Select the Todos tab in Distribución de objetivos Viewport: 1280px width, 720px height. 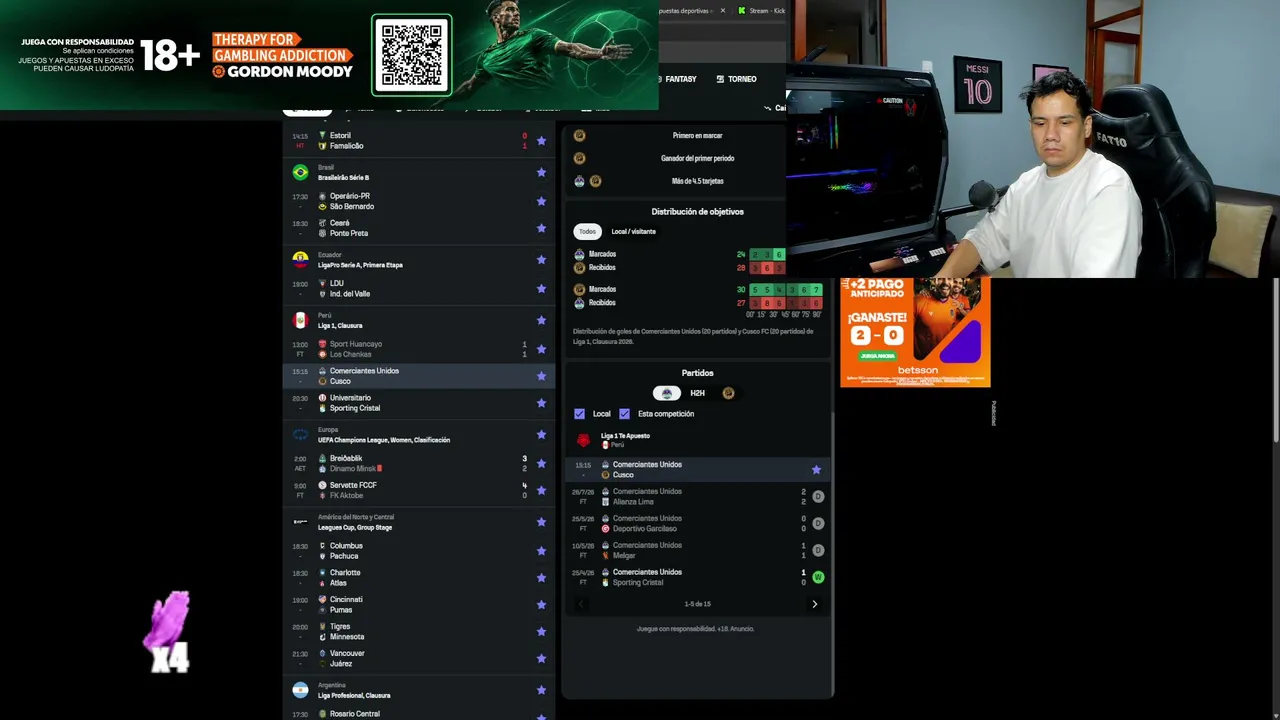click(x=587, y=232)
